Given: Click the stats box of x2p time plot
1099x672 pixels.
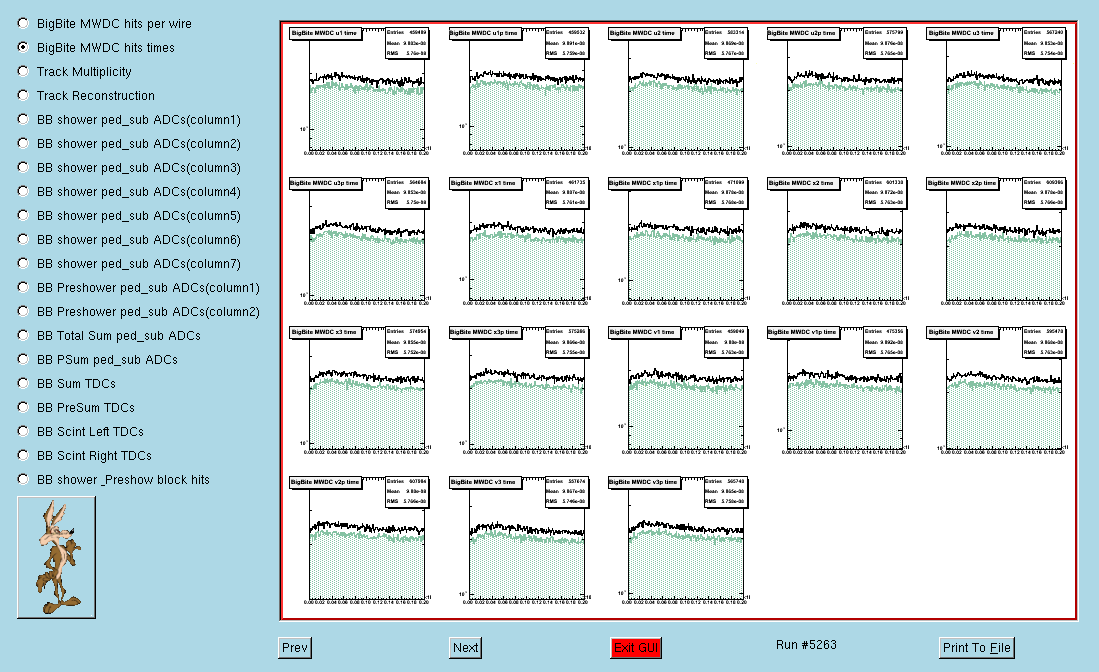Looking at the screenshot, I should pyautogui.click(x=1043, y=193).
